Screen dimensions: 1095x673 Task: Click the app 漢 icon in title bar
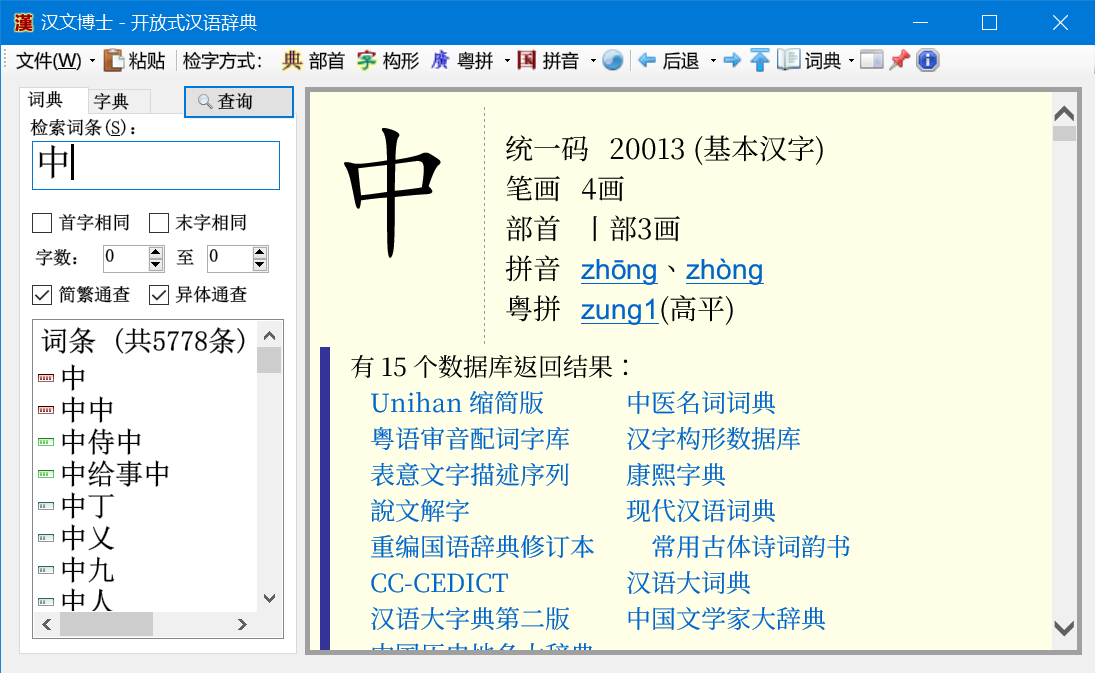click(24, 22)
